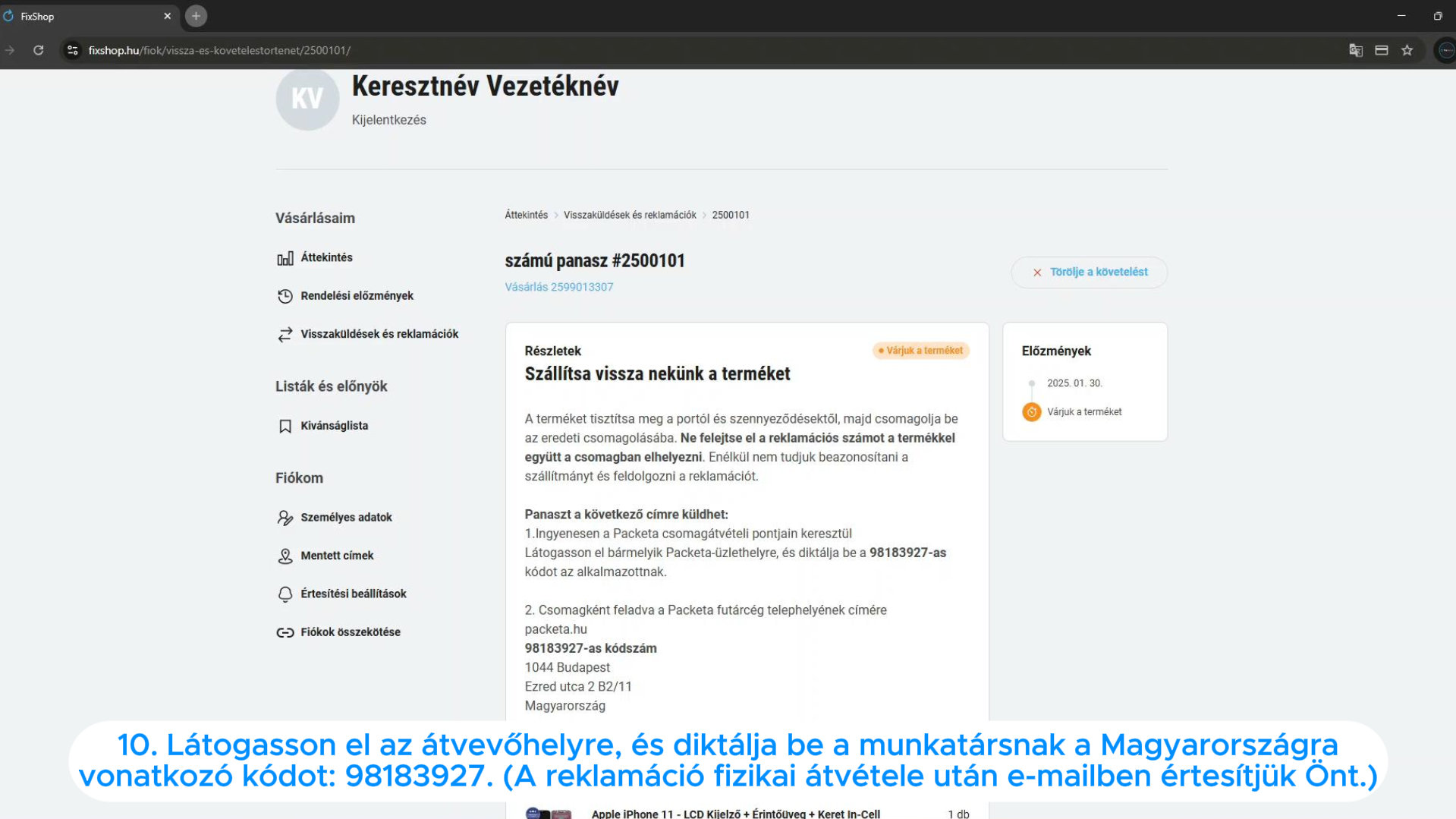Open Visszaküldések és reklamációk breadcrumb link
Image resolution: width=1456 pixels, height=819 pixels.
[x=629, y=215]
